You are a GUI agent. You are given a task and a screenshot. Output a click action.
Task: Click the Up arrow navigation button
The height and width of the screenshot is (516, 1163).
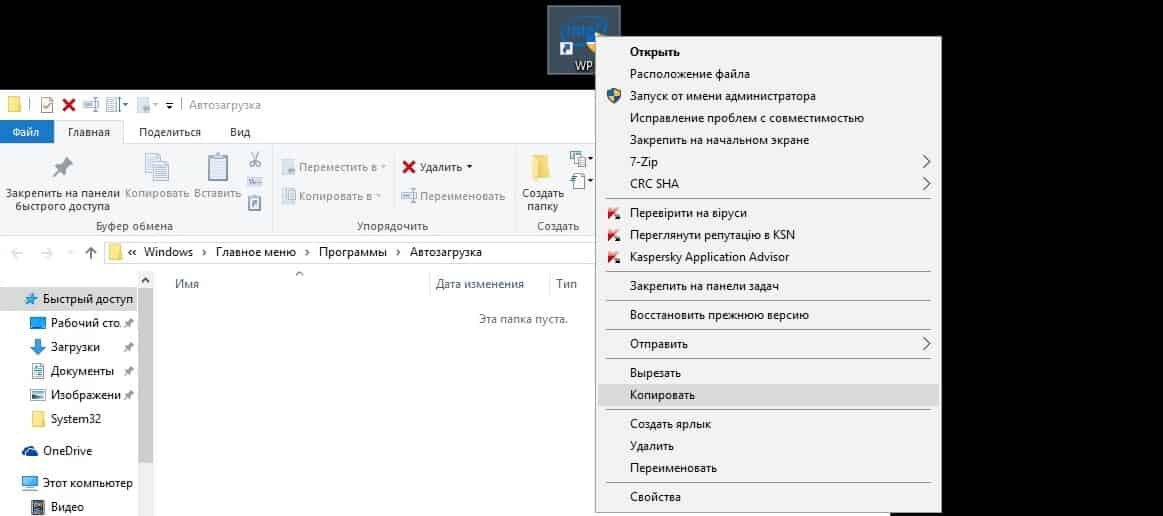[90, 253]
